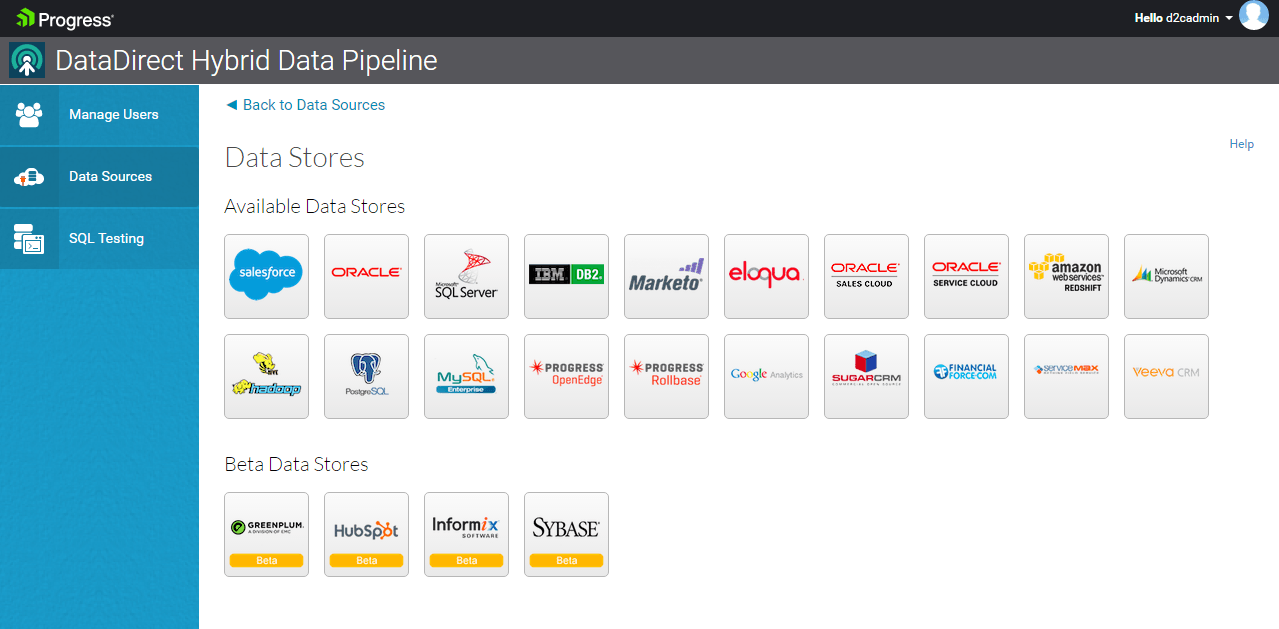1279x629 pixels.
Task: Select the Salesforce data store
Action: (x=266, y=276)
